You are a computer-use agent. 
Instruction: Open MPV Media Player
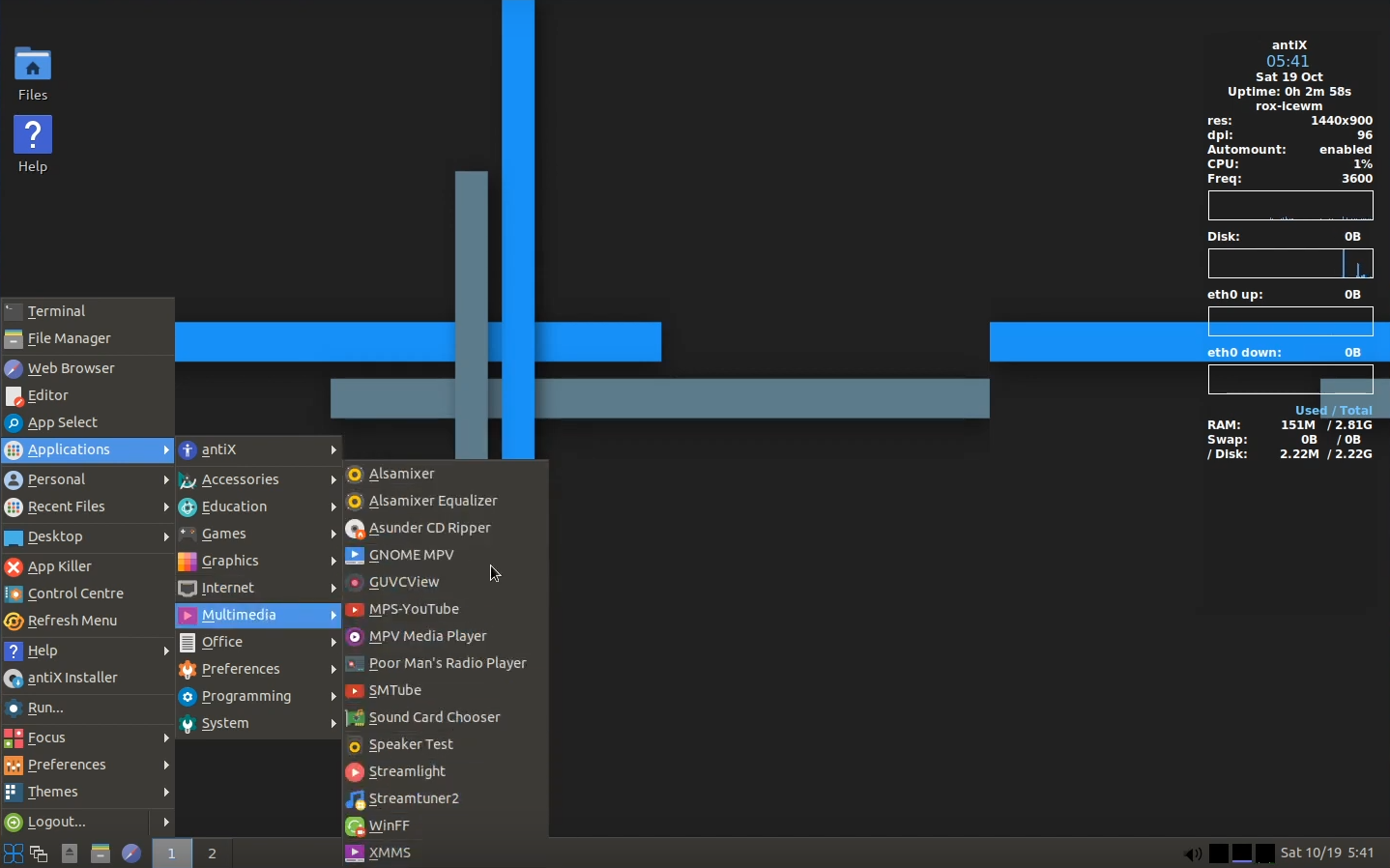coord(447,636)
